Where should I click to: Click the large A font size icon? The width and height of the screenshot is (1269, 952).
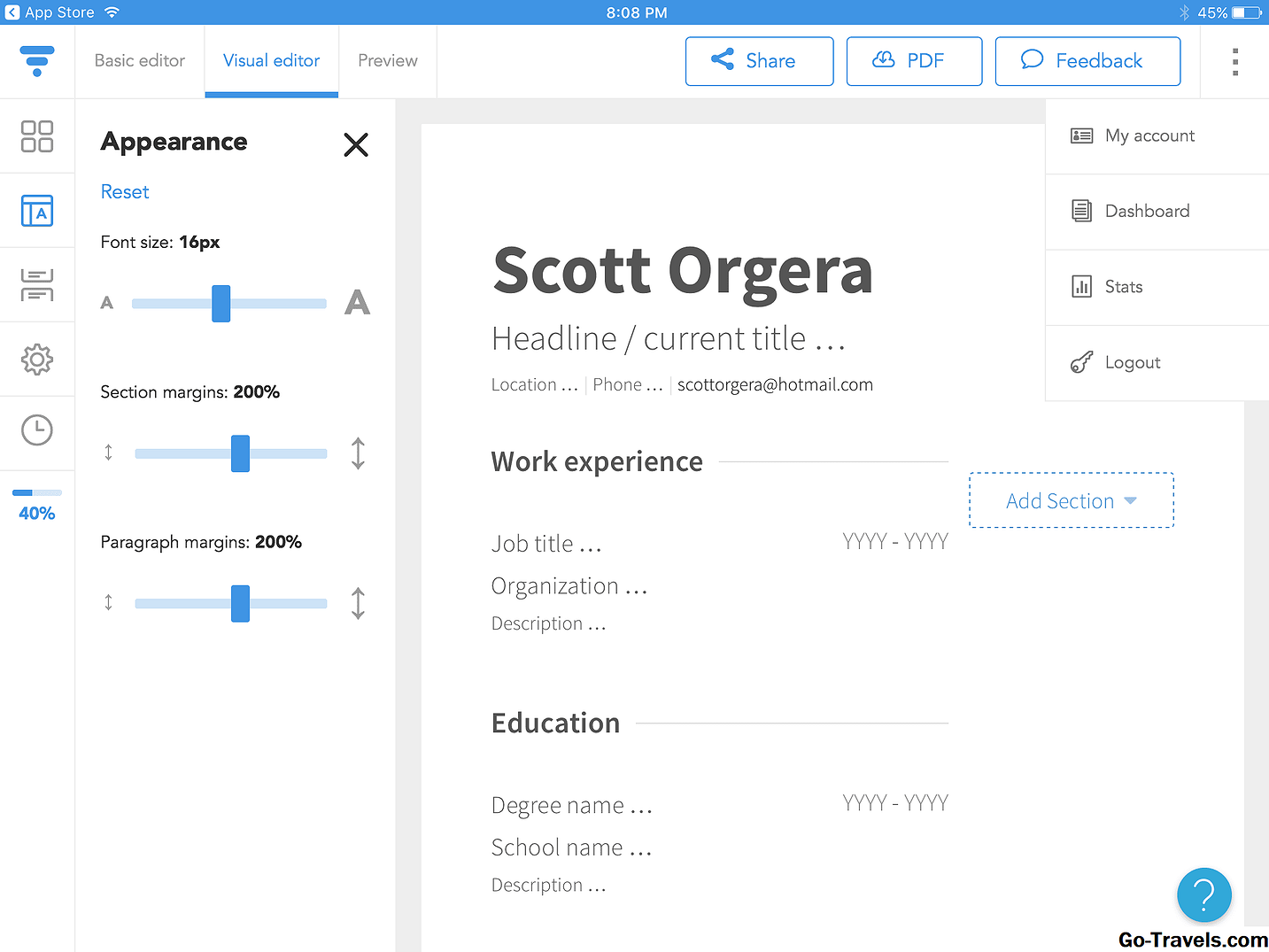(x=357, y=303)
